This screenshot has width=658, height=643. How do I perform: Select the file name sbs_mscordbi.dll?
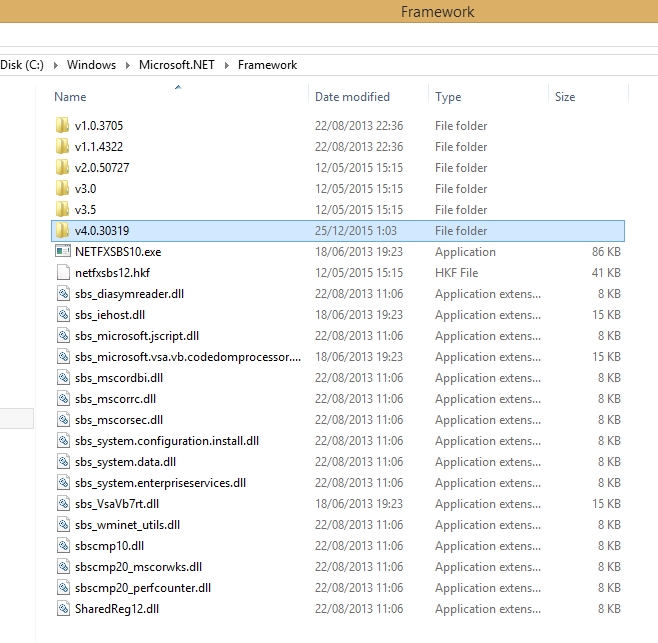tap(119, 378)
